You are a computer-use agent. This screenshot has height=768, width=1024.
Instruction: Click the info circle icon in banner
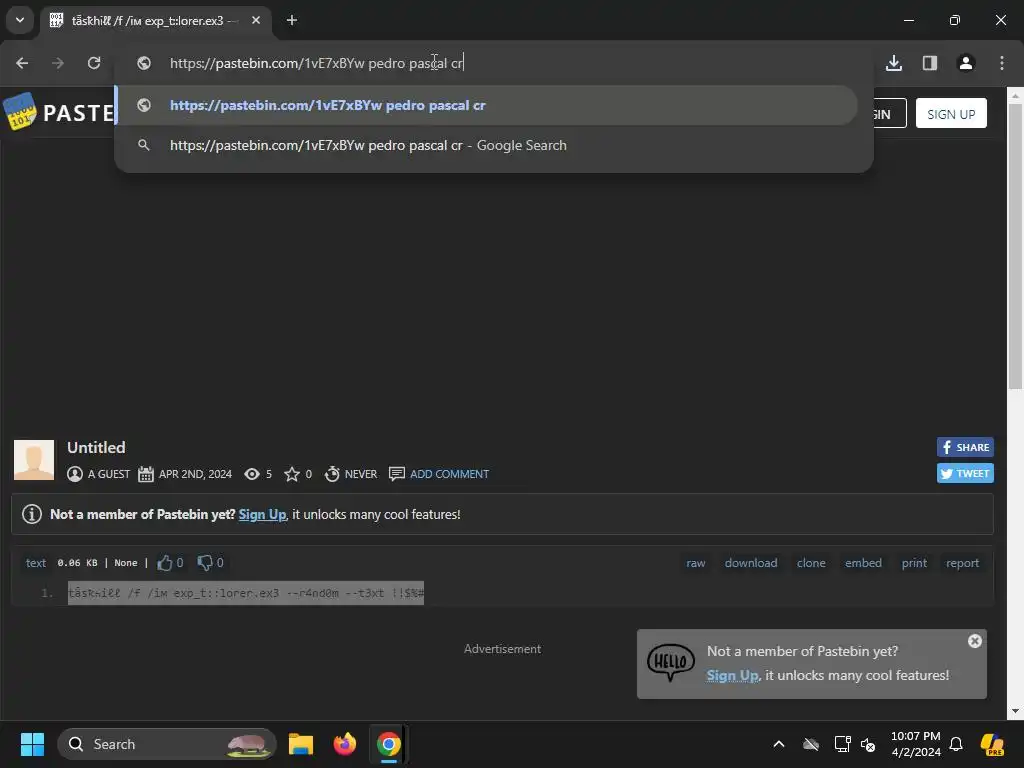pyautogui.click(x=32, y=515)
